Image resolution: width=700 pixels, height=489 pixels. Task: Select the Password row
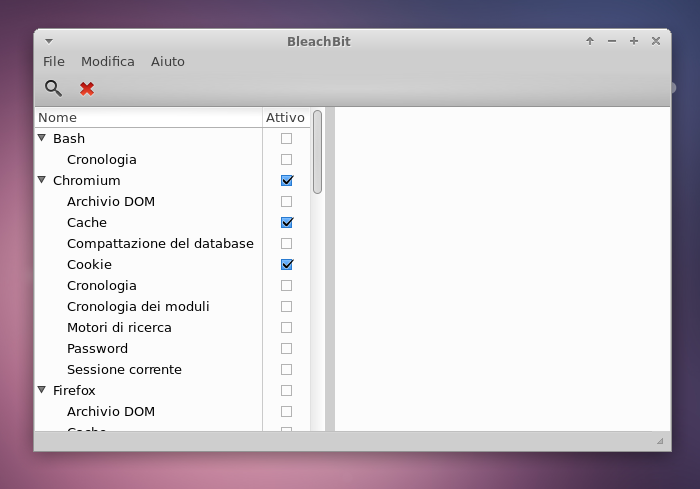97,348
